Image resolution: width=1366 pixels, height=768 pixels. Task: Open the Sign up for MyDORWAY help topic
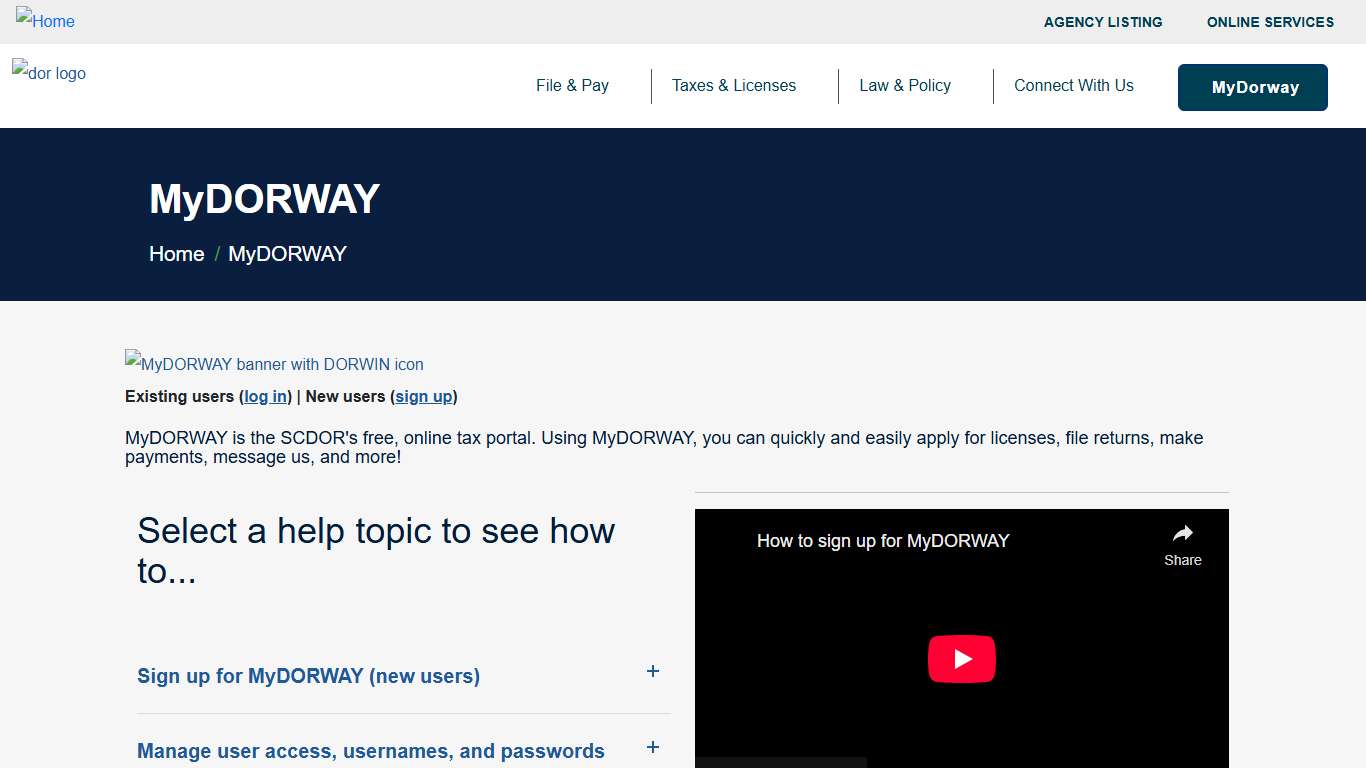[308, 676]
